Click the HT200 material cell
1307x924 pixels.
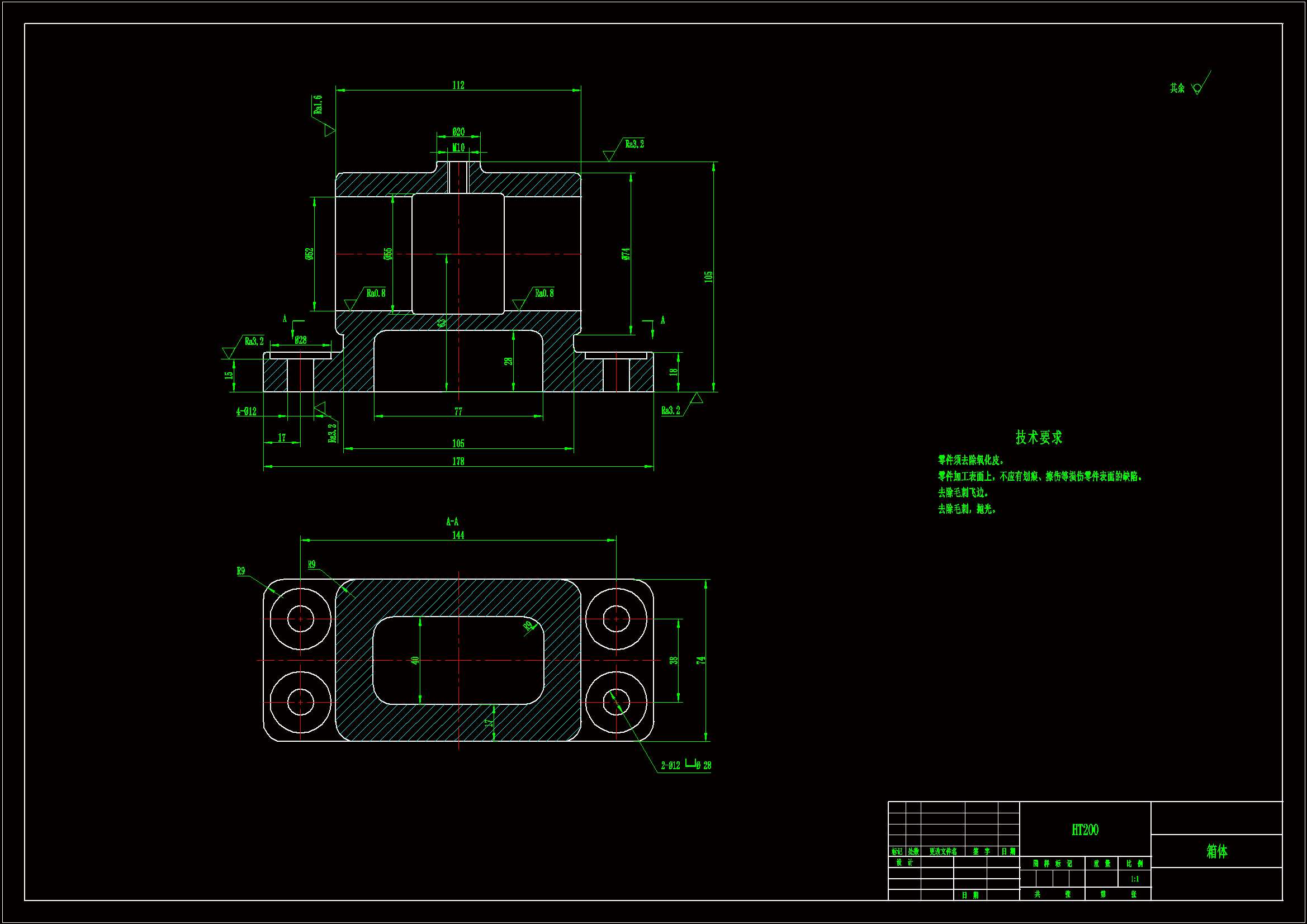tap(1085, 830)
